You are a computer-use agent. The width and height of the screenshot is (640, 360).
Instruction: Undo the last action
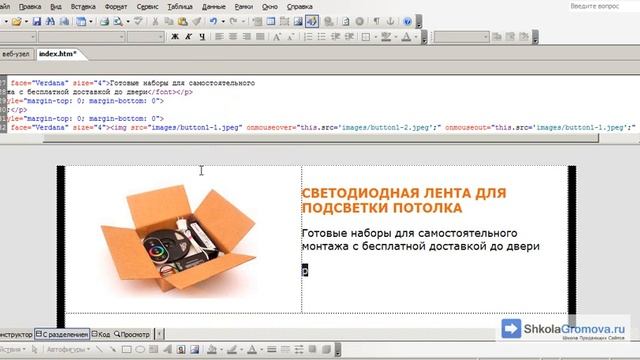pos(213,22)
